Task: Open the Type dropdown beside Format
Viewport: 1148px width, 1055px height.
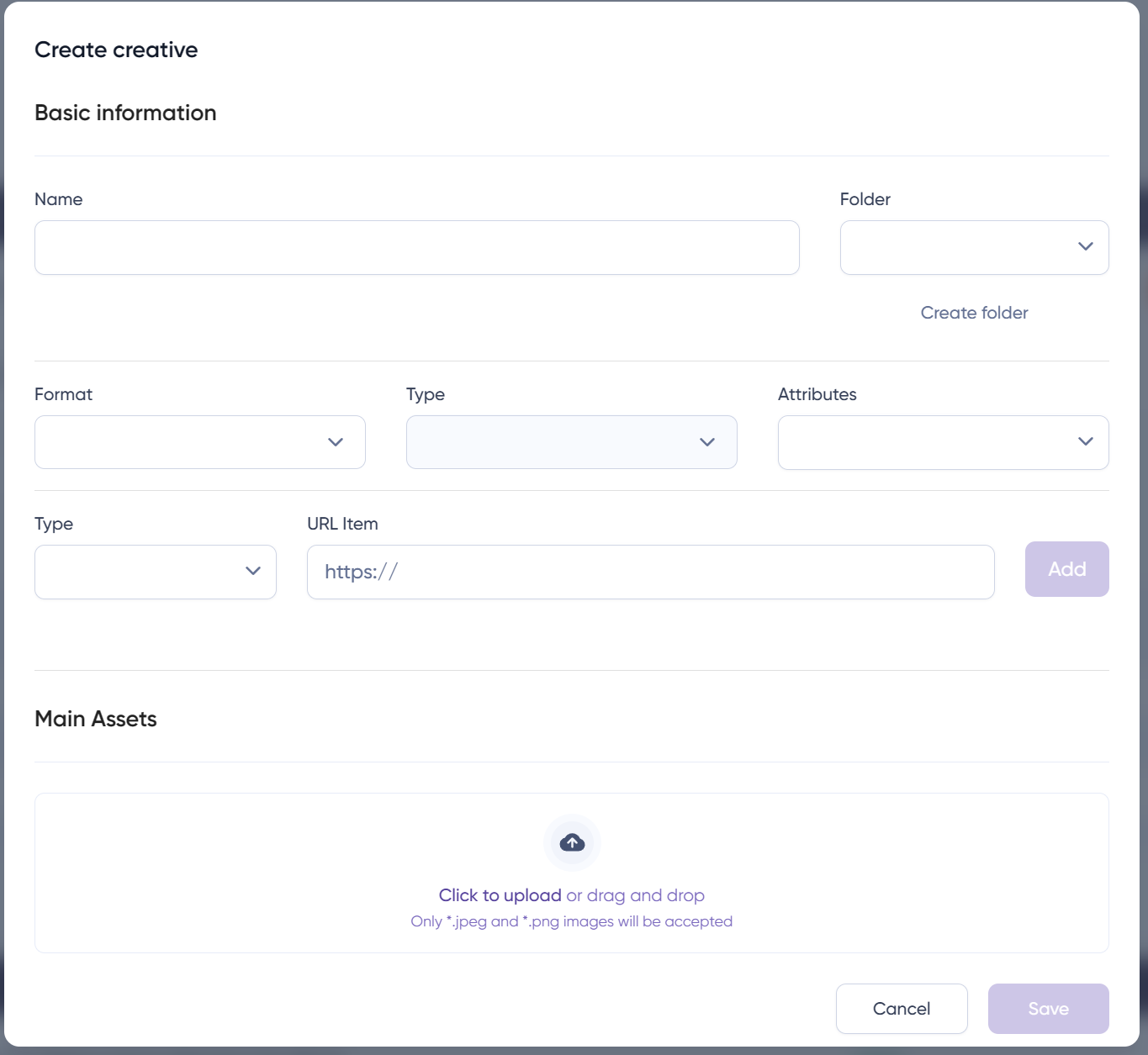Action: pos(571,441)
